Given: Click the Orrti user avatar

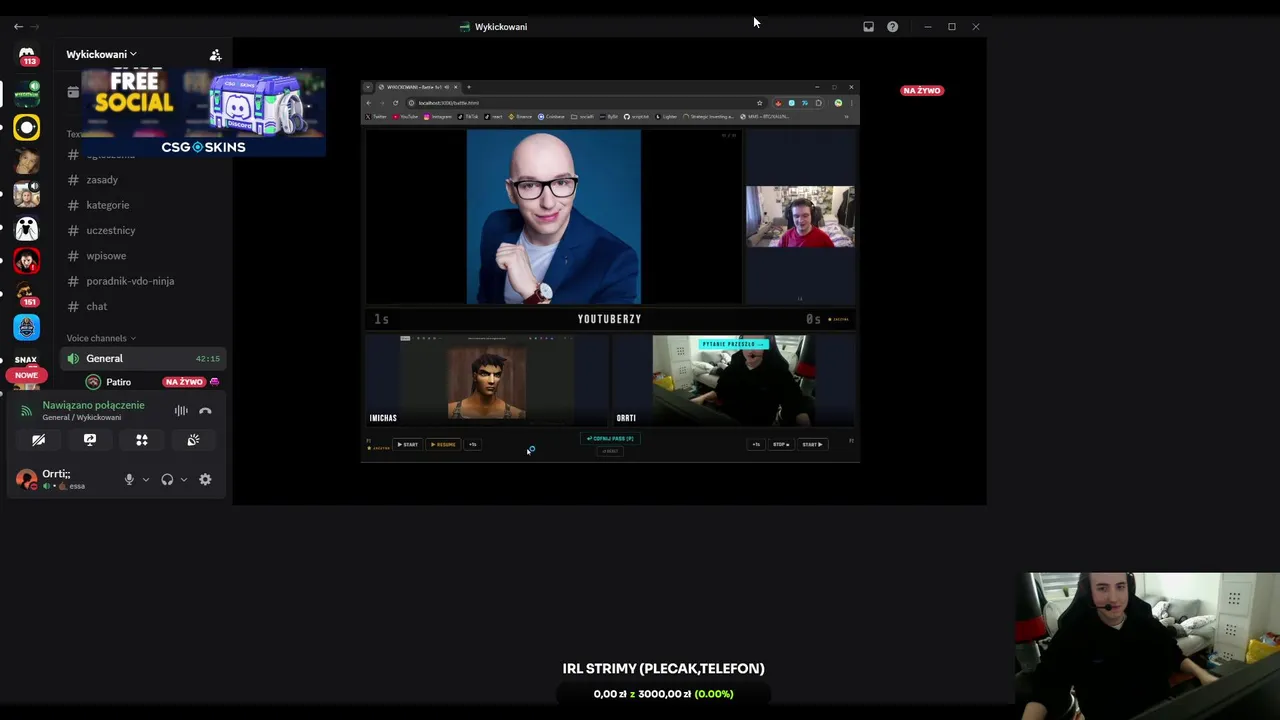Looking at the screenshot, I should pos(27,480).
